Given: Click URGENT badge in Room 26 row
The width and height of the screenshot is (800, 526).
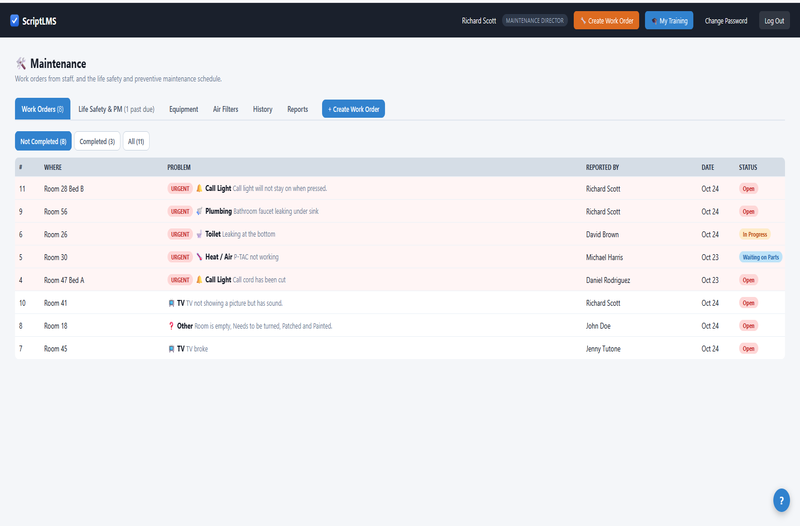Looking at the screenshot, I should (x=180, y=234).
